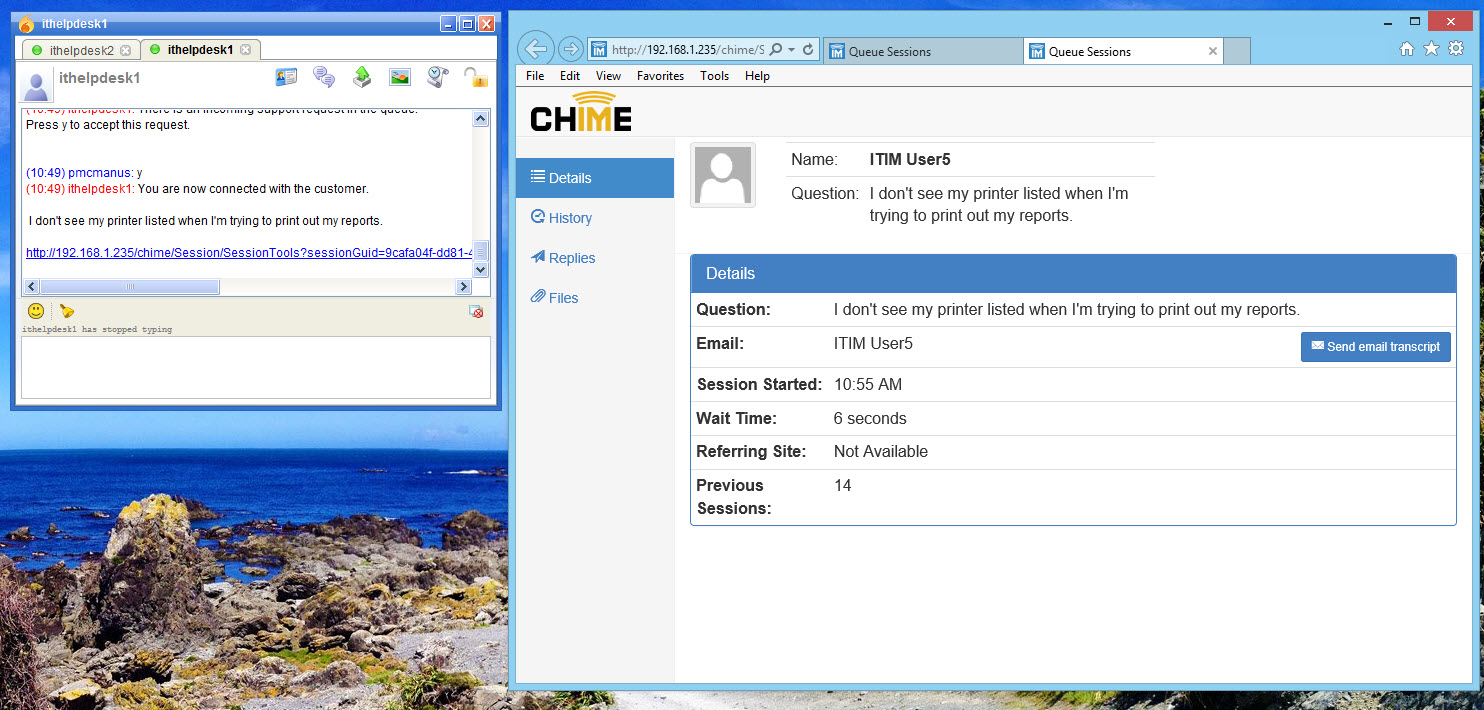Viewport: 1484px width, 710px height.
Task: Select Details in the Chime sidebar
Action: pyautogui.click(x=595, y=178)
